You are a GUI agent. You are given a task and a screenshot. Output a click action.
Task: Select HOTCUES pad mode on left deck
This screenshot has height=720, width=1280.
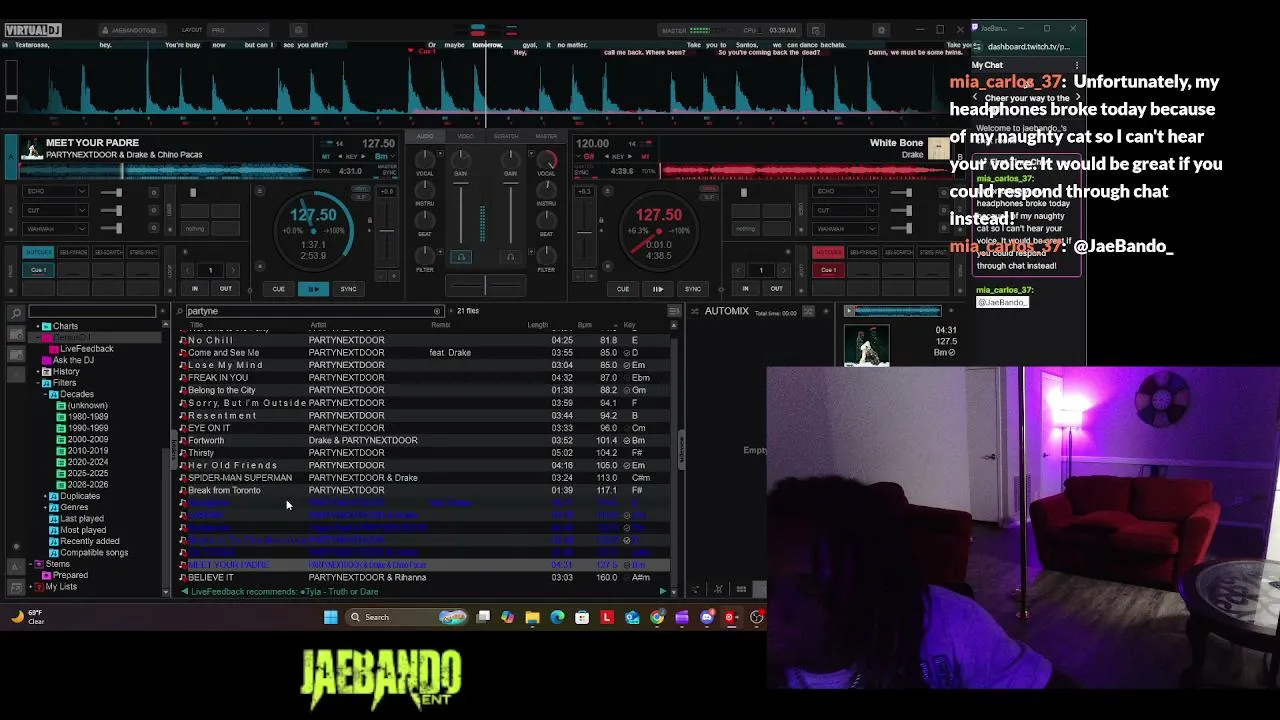click(39, 252)
